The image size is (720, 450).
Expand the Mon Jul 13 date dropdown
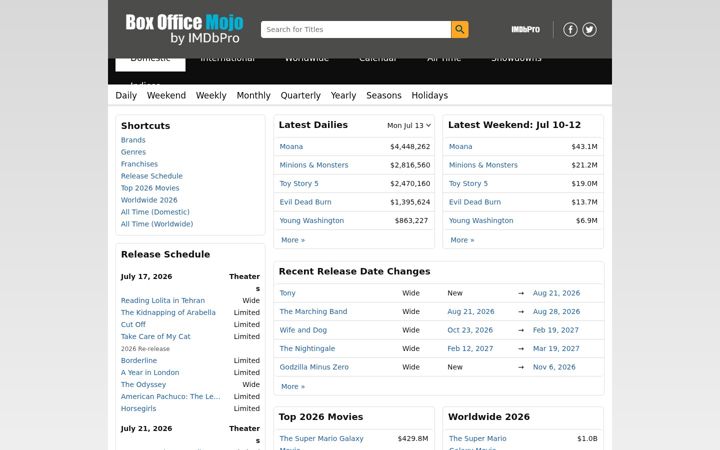pos(409,125)
